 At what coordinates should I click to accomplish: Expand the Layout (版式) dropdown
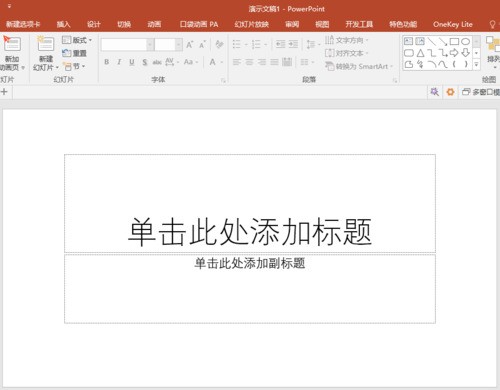tap(77, 40)
